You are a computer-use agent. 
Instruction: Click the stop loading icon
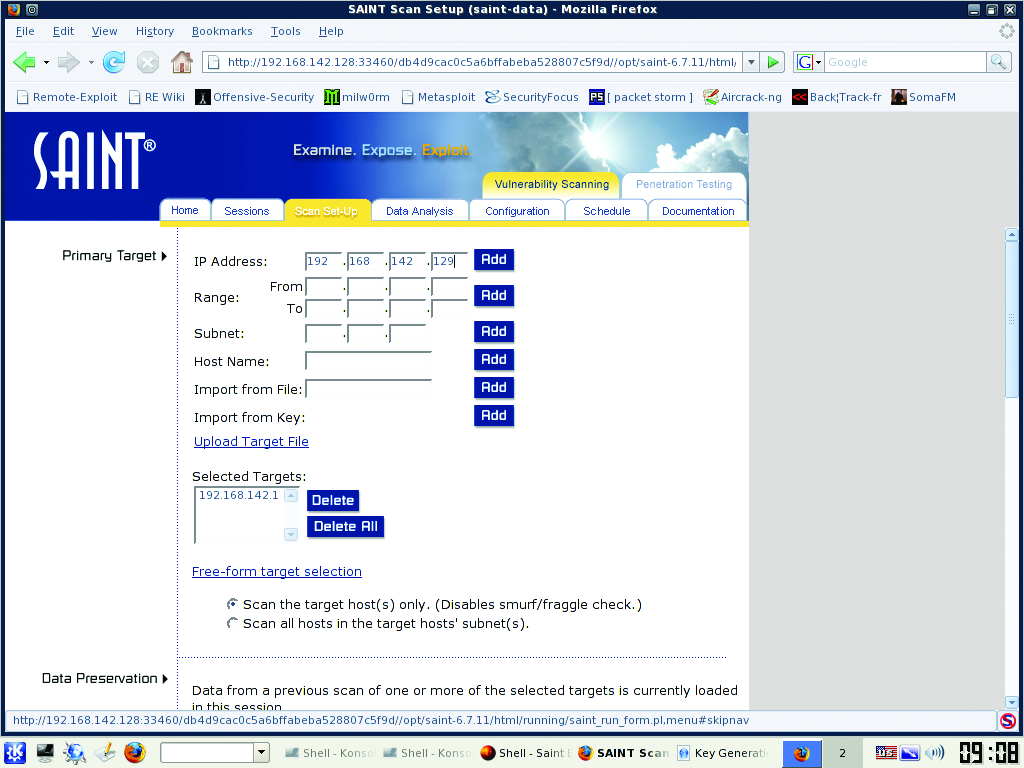[148, 62]
